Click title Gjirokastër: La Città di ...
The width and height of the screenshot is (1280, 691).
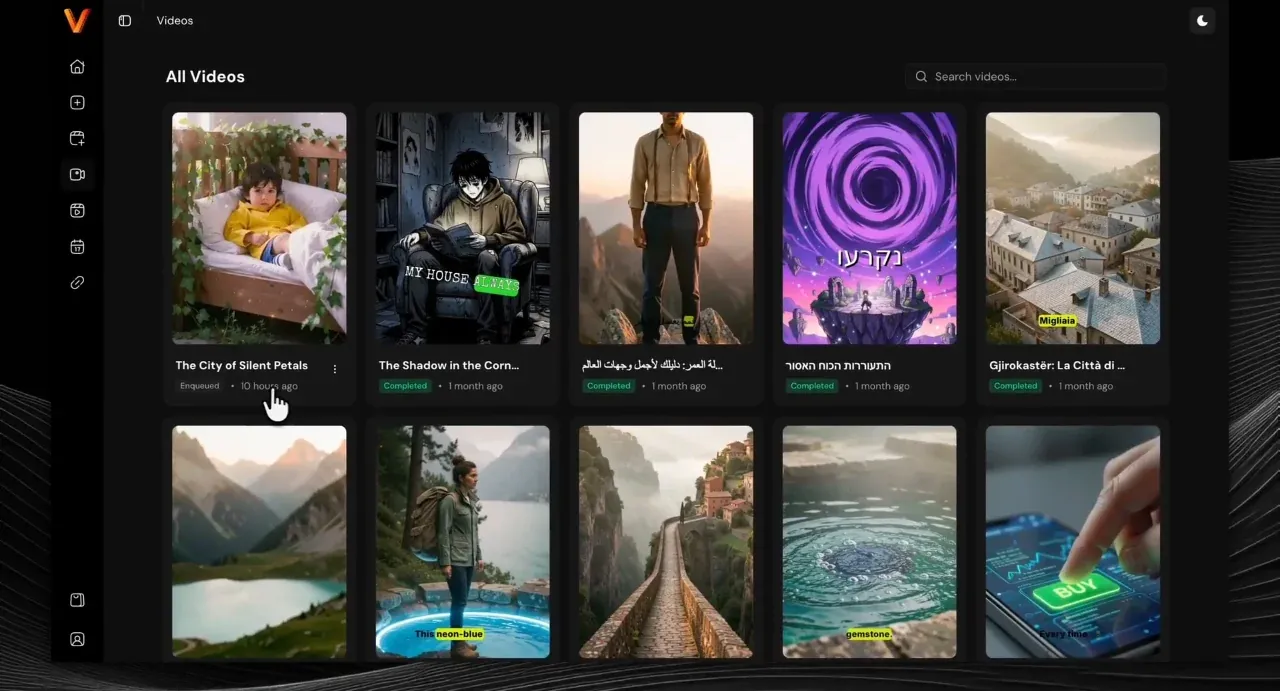tap(1057, 366)
